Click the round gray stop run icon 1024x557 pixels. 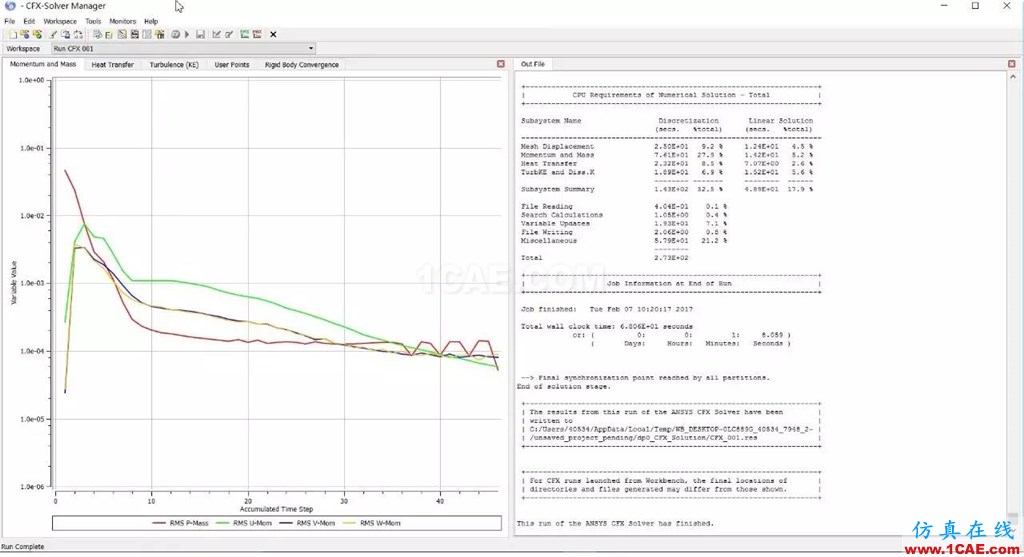click(x=175, y=34)
